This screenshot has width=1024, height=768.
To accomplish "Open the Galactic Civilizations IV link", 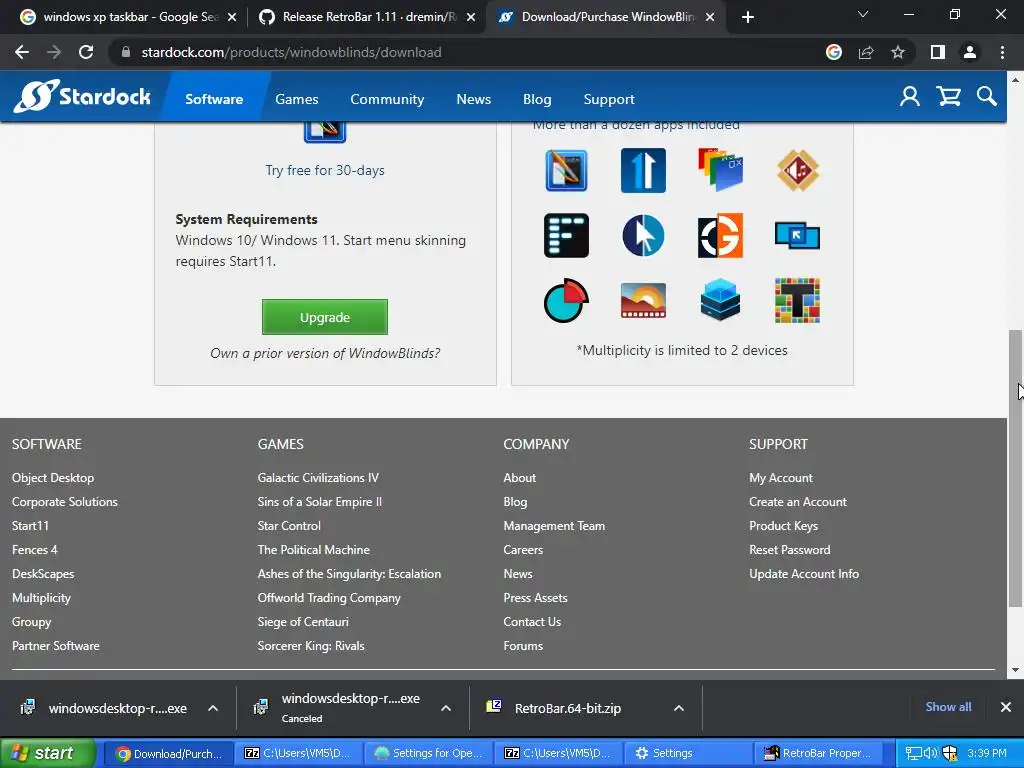I will pyautogui.click(x=318, y=477).
